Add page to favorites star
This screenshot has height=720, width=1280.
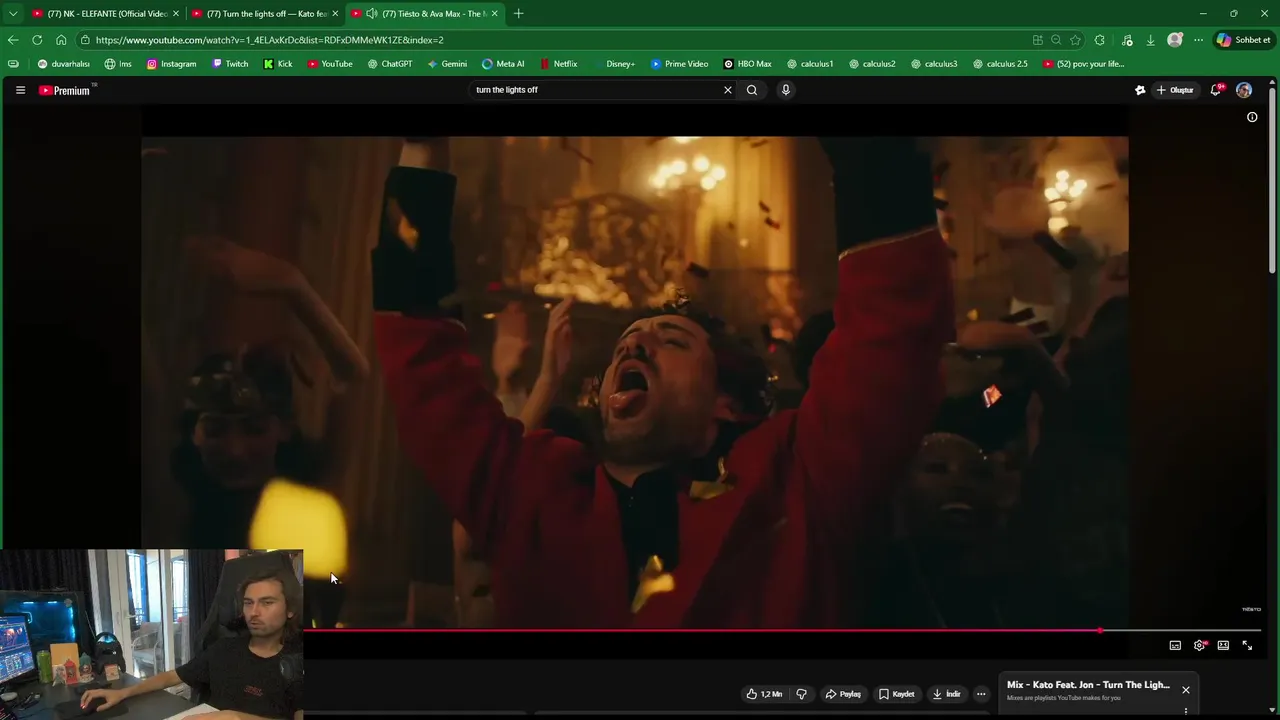1075,40
